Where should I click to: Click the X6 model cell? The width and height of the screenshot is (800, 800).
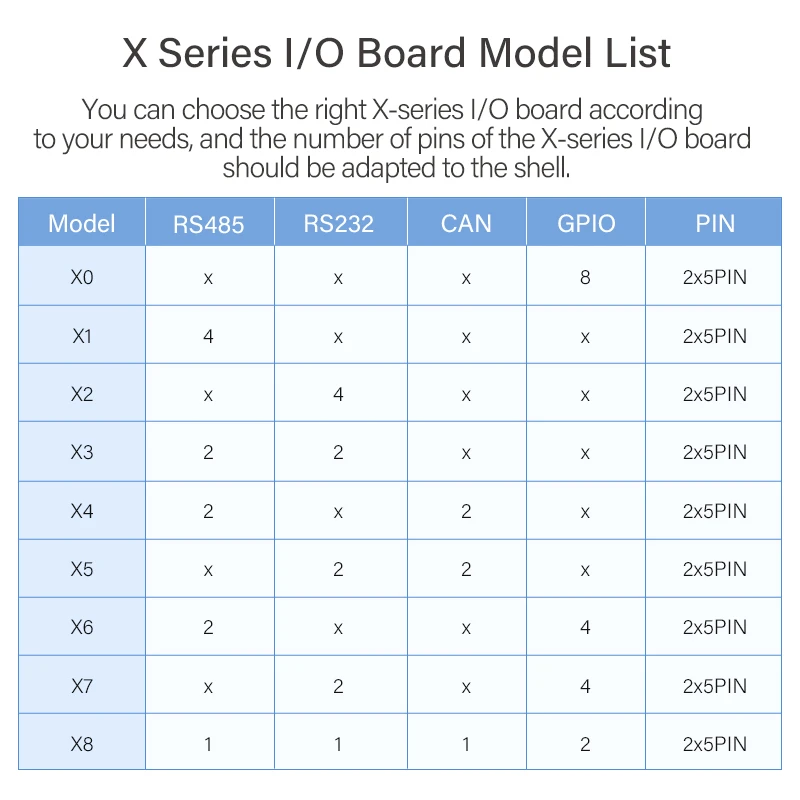pyautogui.click(x=82, y=627)
